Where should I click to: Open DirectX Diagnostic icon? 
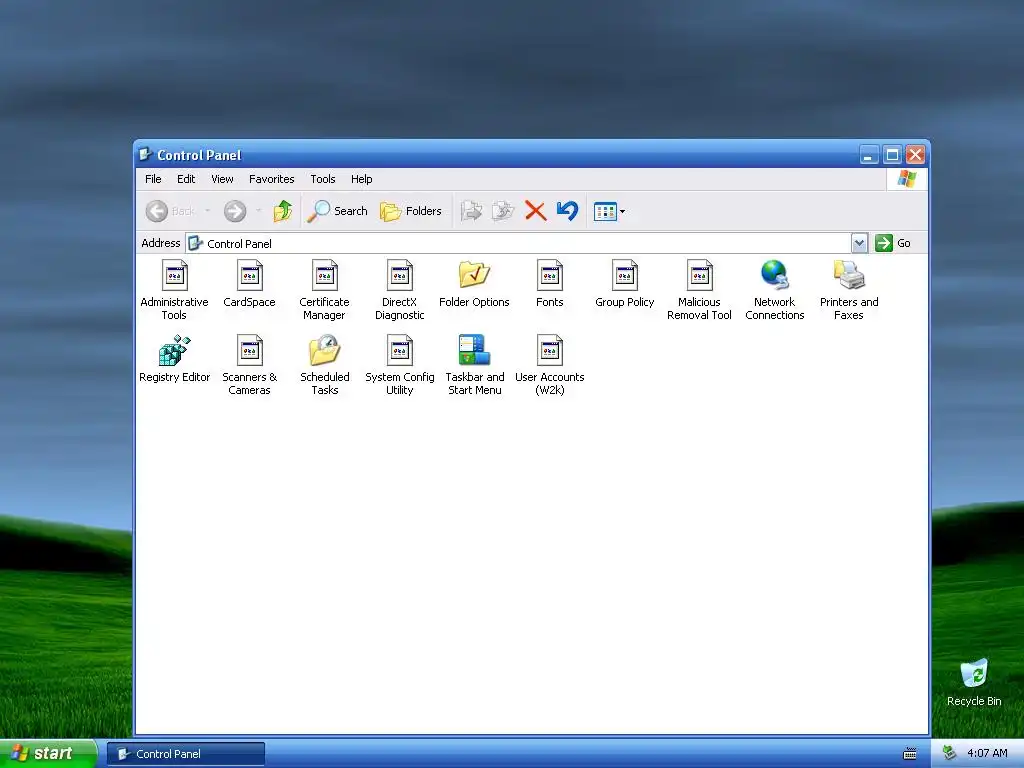tap(400, 275)
